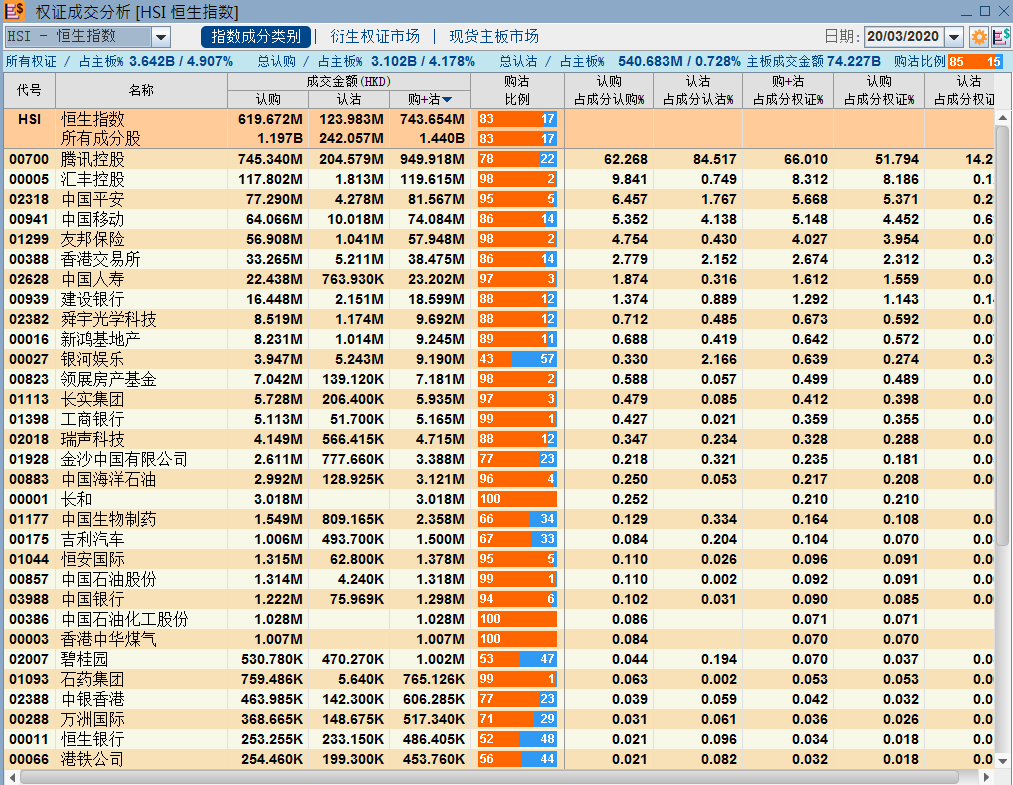Click the horizontal scrollbar left arrow
This screenshot has height=785, width=1013.
pos(12,777)
